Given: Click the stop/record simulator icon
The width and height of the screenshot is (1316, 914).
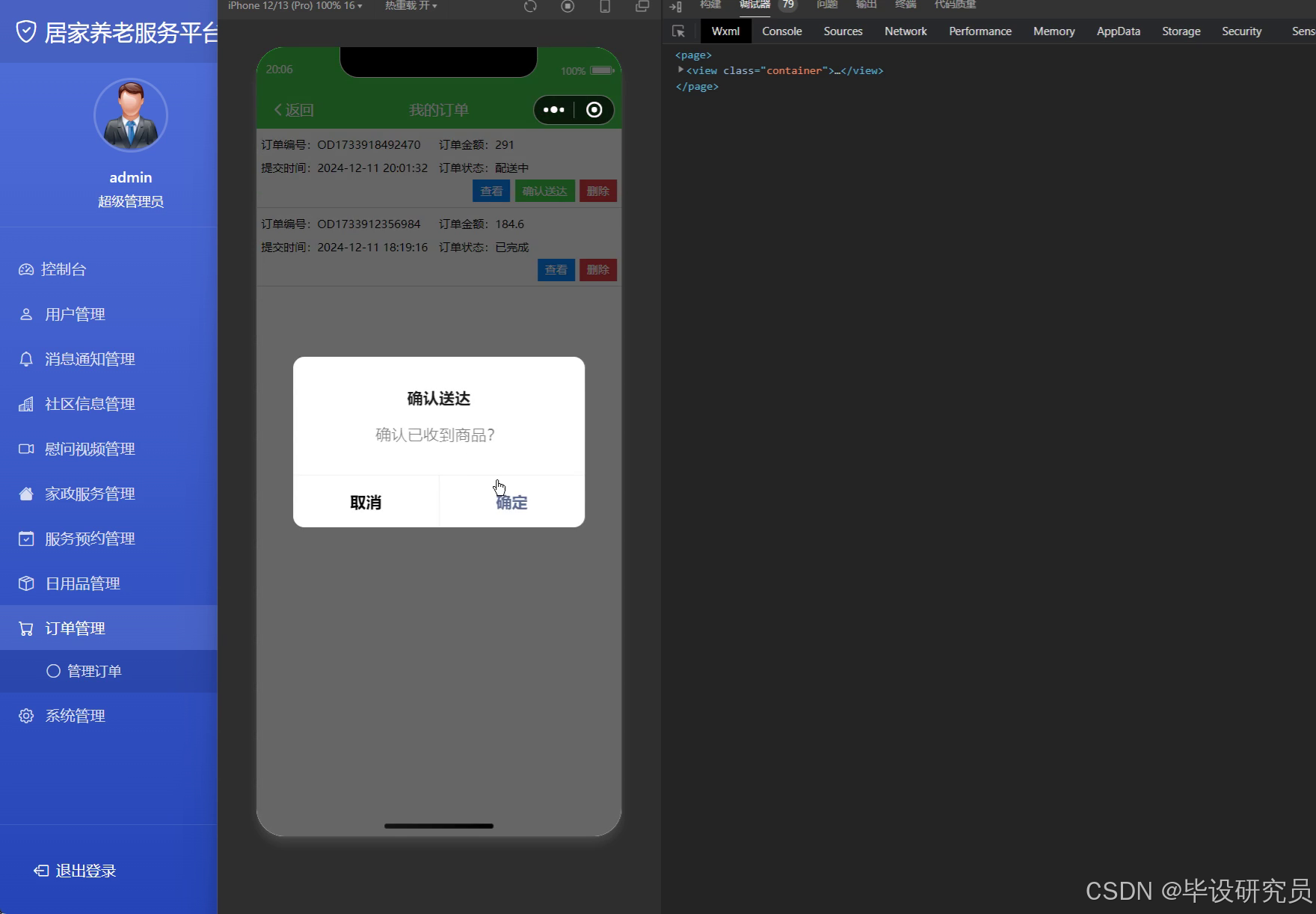Looking at the screenshot, I should 568,6.
